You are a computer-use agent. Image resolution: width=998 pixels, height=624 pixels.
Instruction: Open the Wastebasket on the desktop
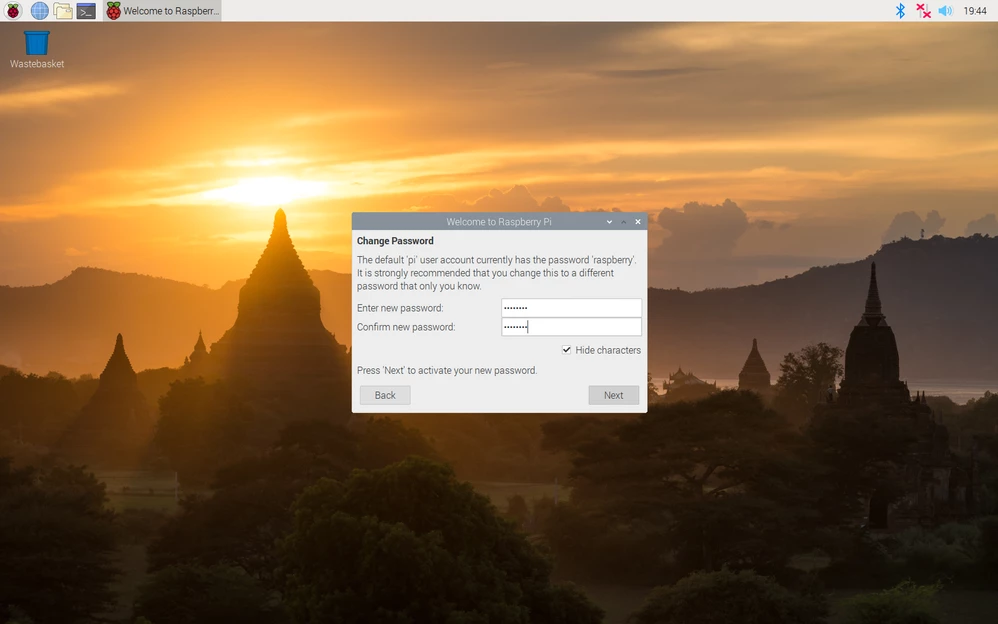(x=35, y=42)
